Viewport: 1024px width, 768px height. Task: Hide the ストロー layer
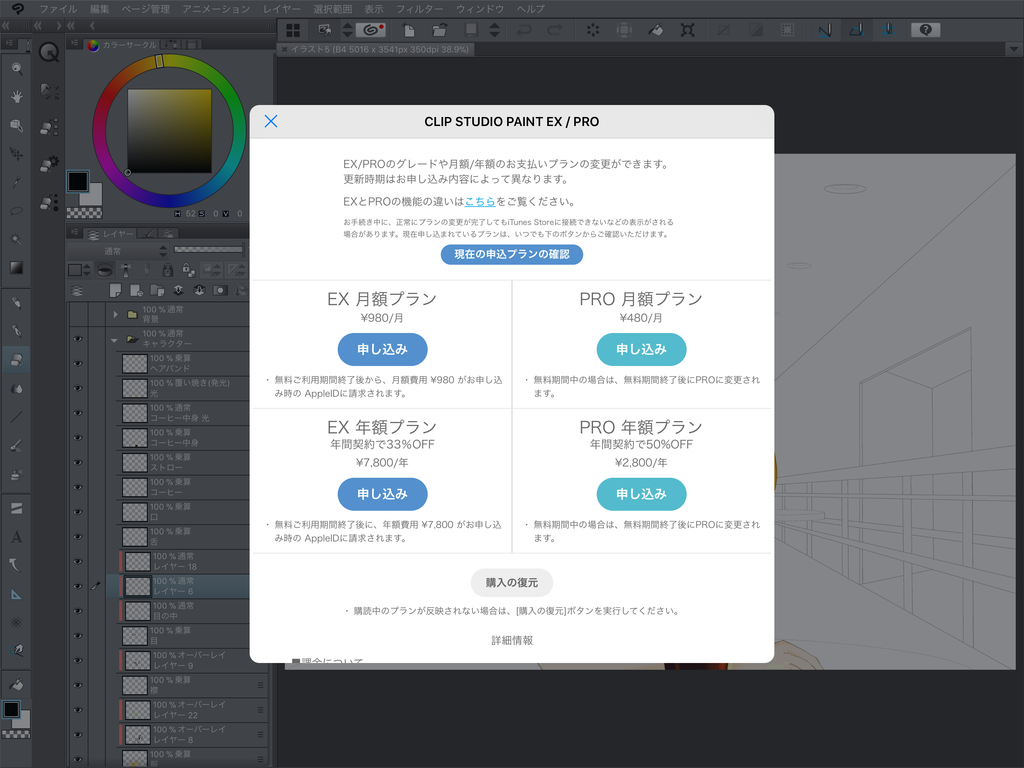pyautogui.click(x=78, y=462)
